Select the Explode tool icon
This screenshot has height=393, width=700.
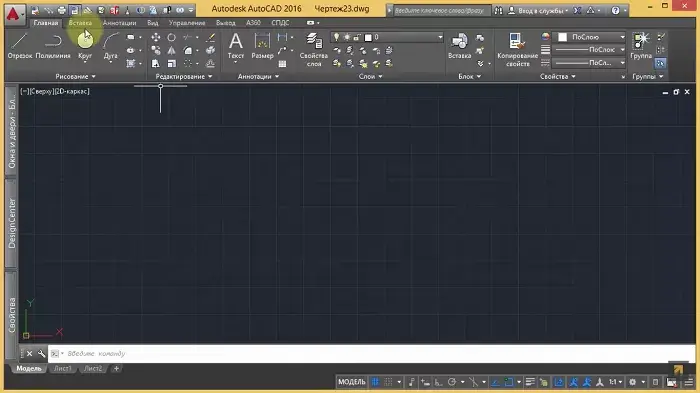(x=210, y=50)
